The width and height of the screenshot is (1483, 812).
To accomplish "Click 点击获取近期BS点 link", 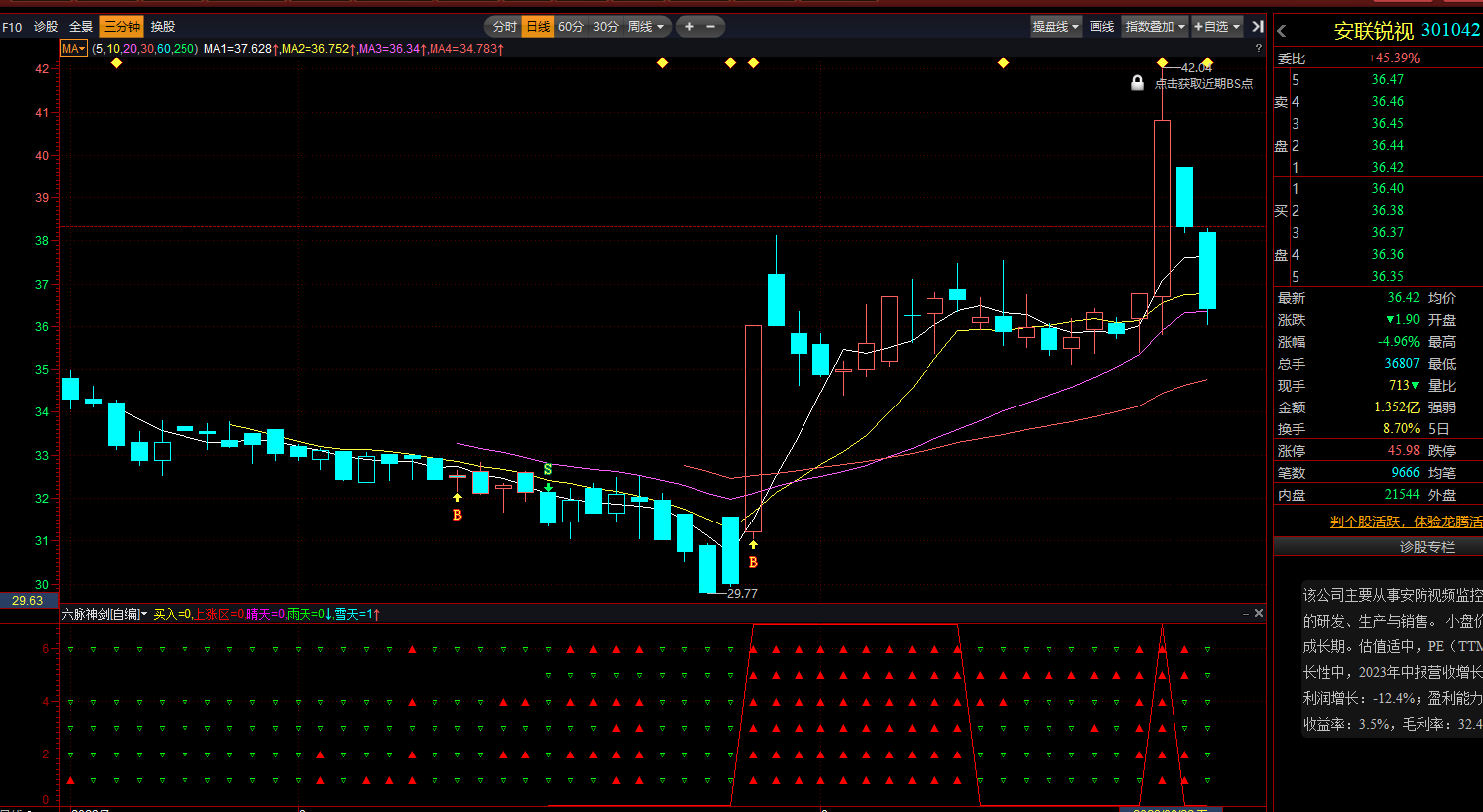I will click(1203, 84).
